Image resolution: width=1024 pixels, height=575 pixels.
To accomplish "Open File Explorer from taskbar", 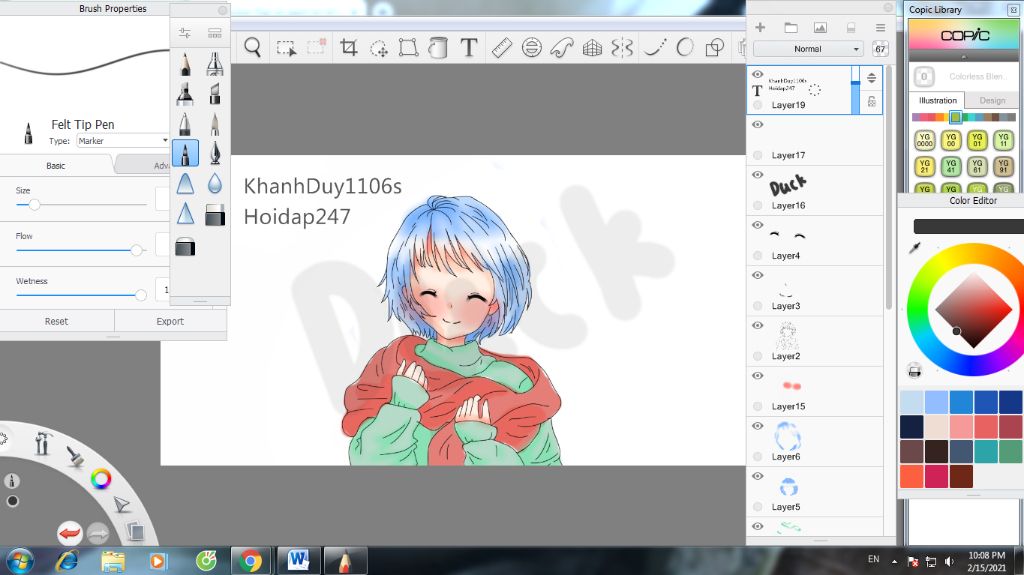I will coord(112,561).
